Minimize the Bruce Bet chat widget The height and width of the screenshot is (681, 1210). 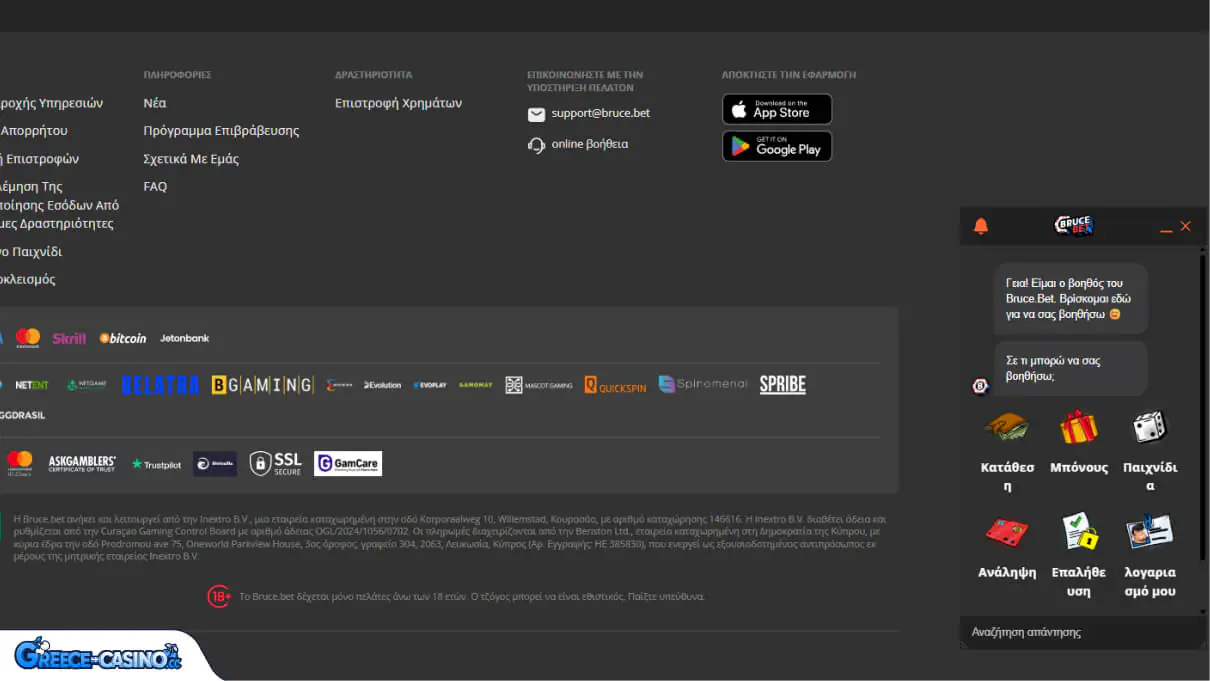(x=1166, y=228)
